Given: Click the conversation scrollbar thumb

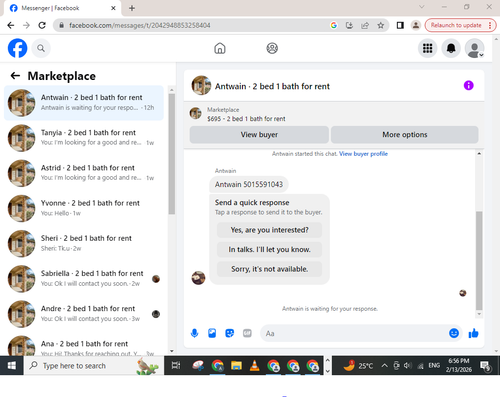Looking at the screenshot, I should 479,261.
